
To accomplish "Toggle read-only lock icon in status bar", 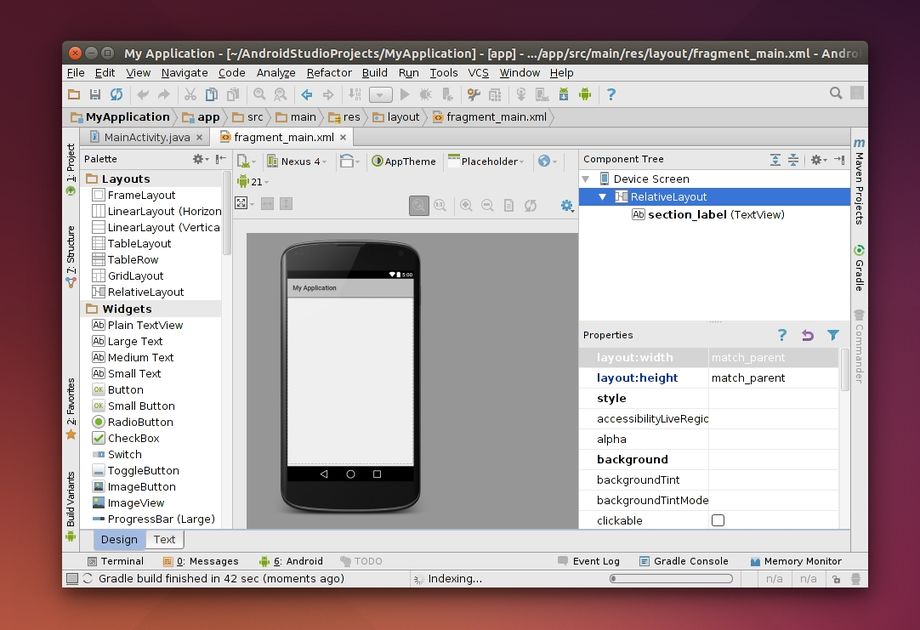I will [x=836, y=579].
